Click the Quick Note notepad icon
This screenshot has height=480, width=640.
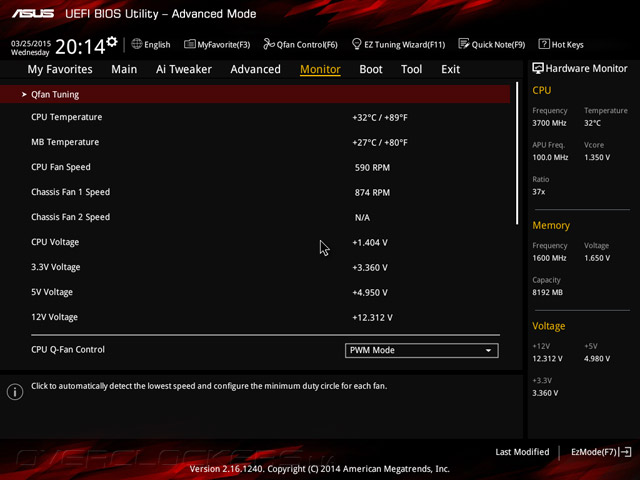click(x=463, y=44)
